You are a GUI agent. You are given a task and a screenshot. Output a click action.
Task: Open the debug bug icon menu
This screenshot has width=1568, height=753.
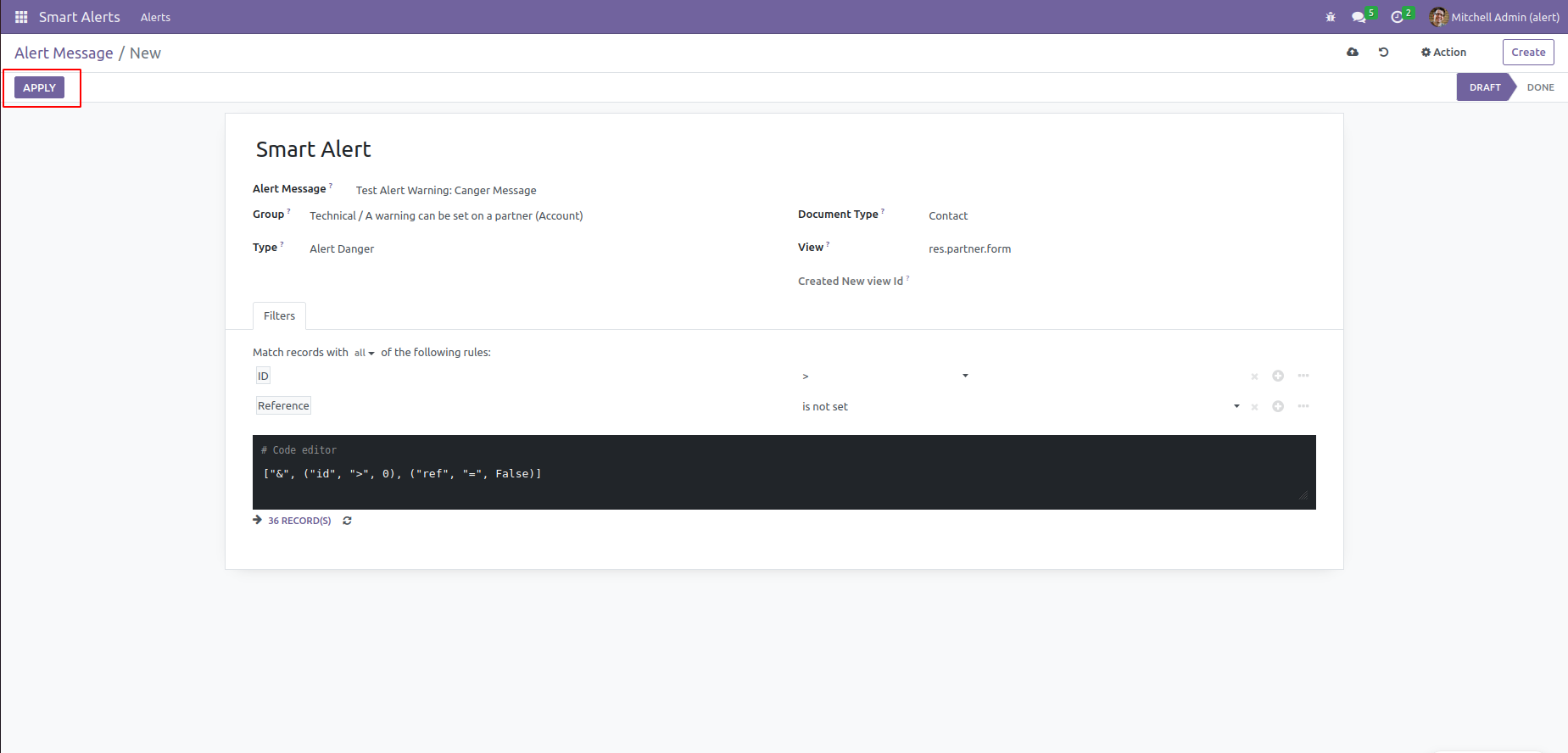click(x=1331, y=17)
